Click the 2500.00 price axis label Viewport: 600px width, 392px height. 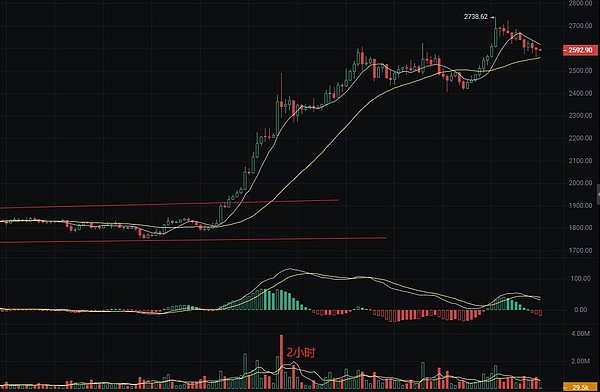(580, 71)
